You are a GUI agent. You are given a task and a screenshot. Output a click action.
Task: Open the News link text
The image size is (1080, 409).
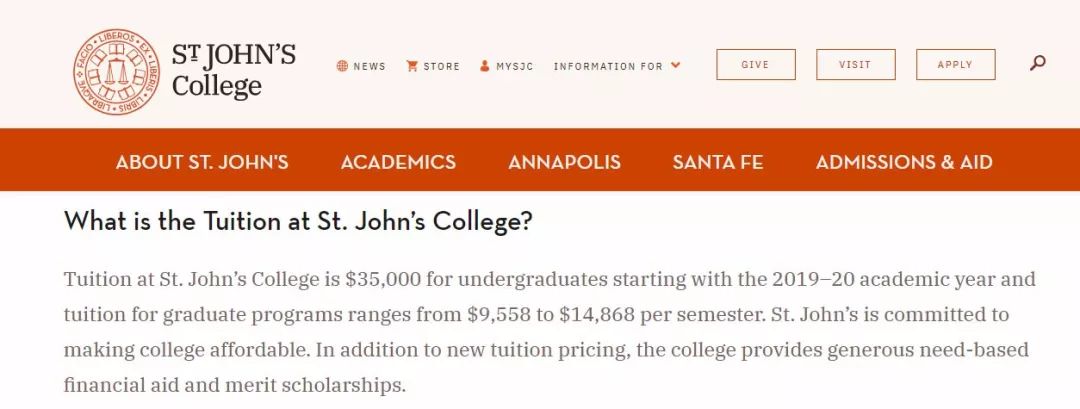(369, 66)
